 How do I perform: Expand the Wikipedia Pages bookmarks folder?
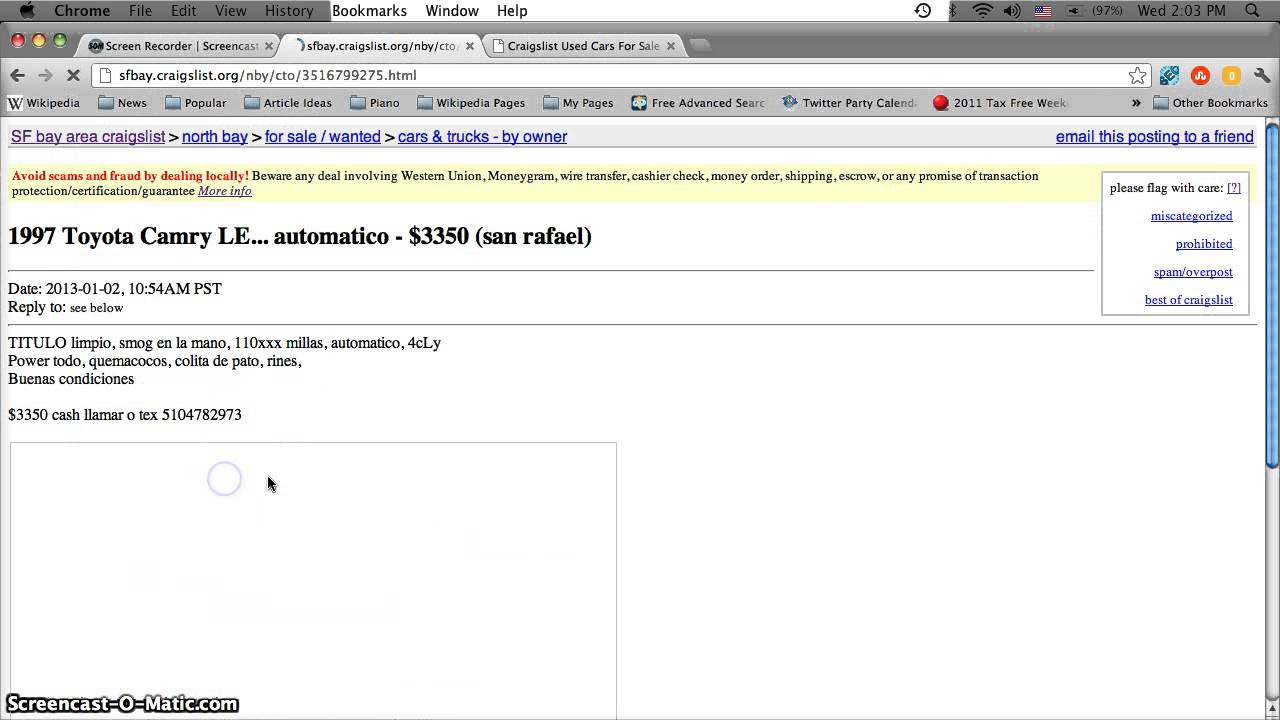471,103
